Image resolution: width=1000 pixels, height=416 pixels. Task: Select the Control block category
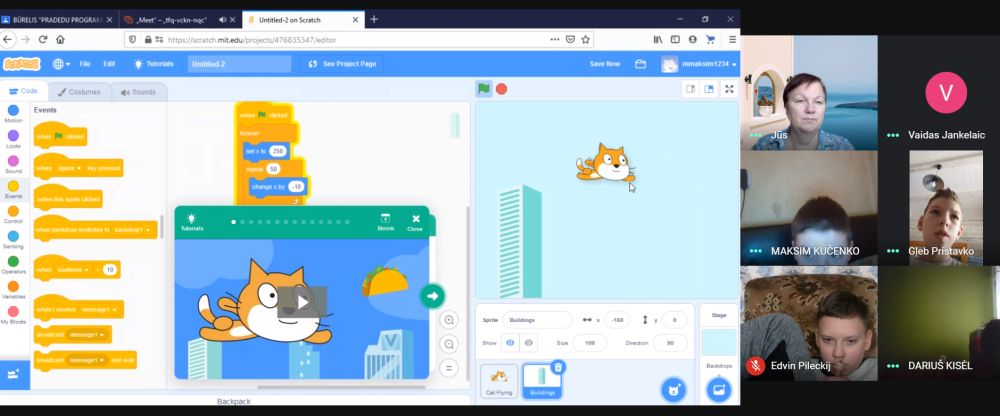tap(13, 215)
